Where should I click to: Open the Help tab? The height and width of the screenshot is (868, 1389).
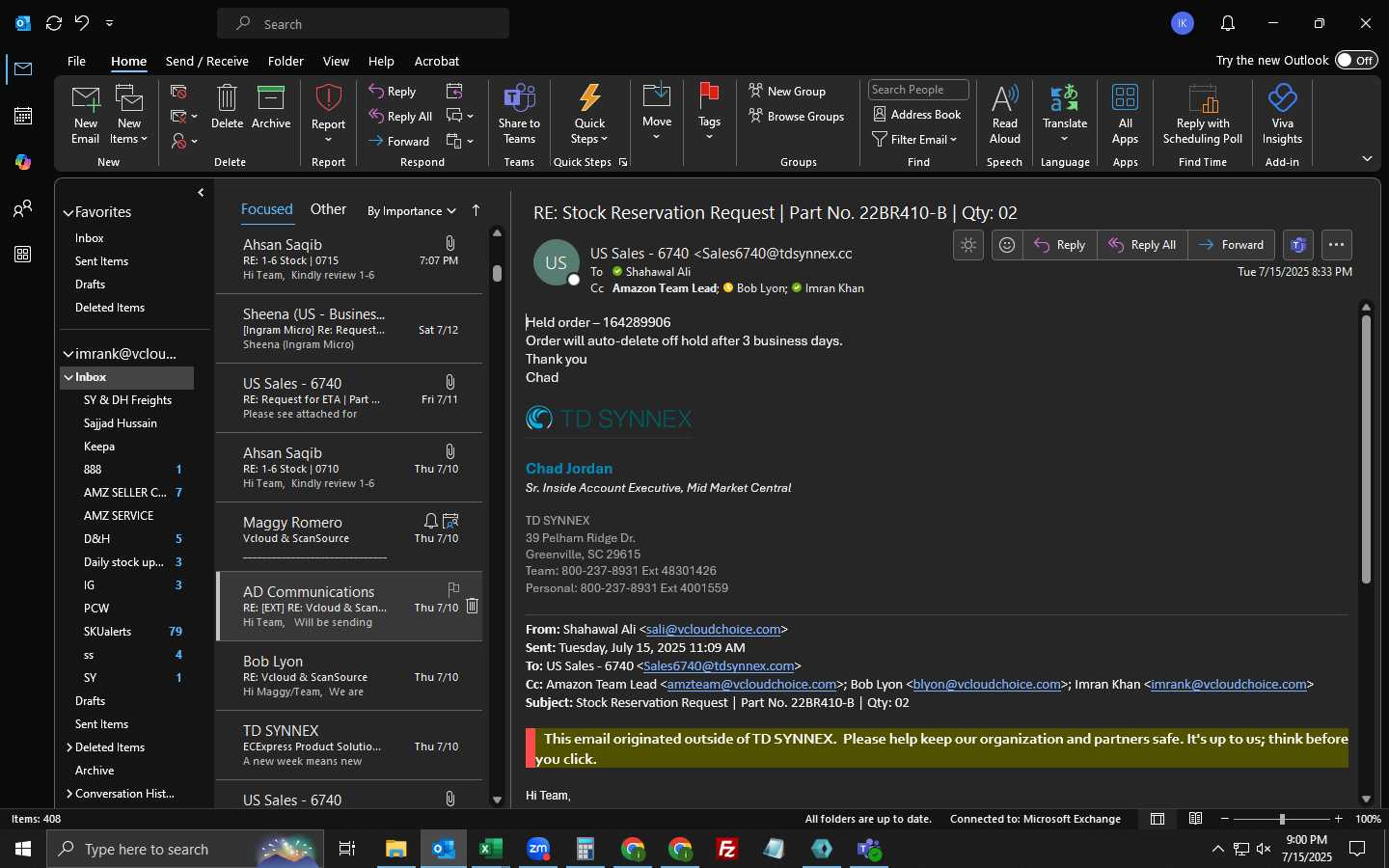coord(381,61)
